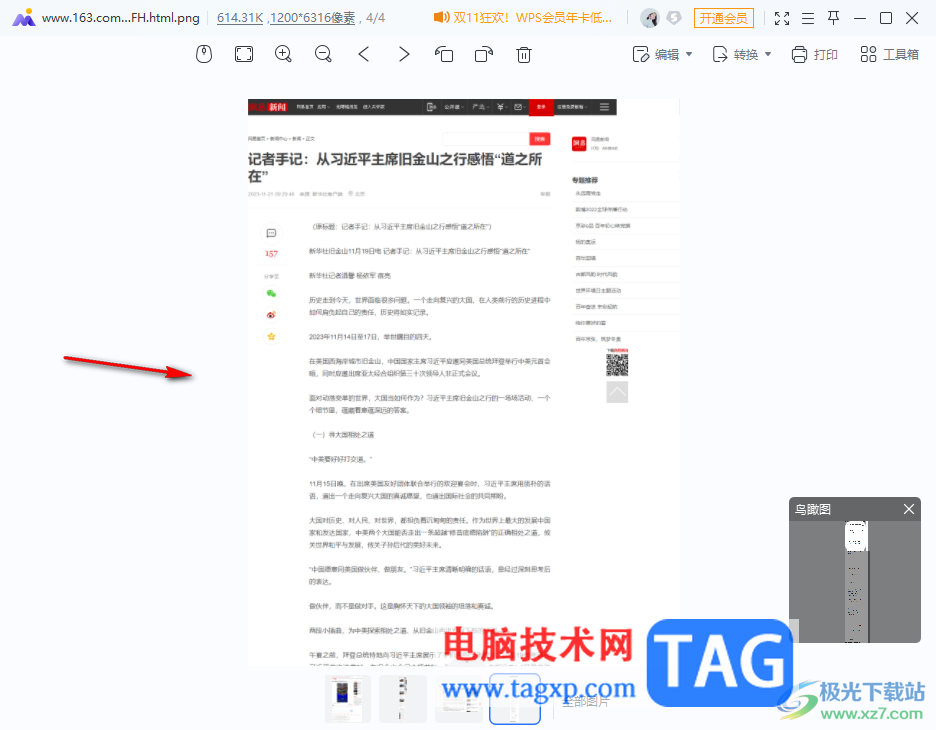Rotate the image counterclockwise
Viewport: 936px width, 730px height.
443,54
